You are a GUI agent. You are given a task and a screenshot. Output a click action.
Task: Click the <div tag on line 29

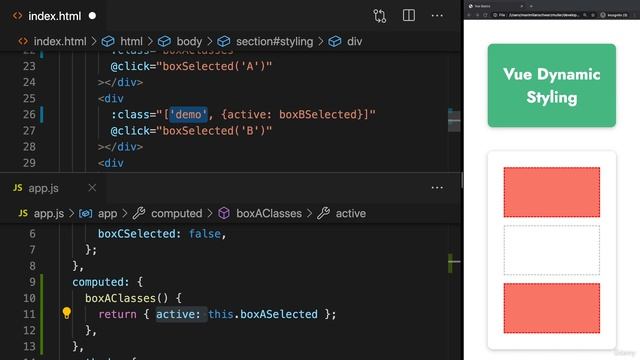111,163
